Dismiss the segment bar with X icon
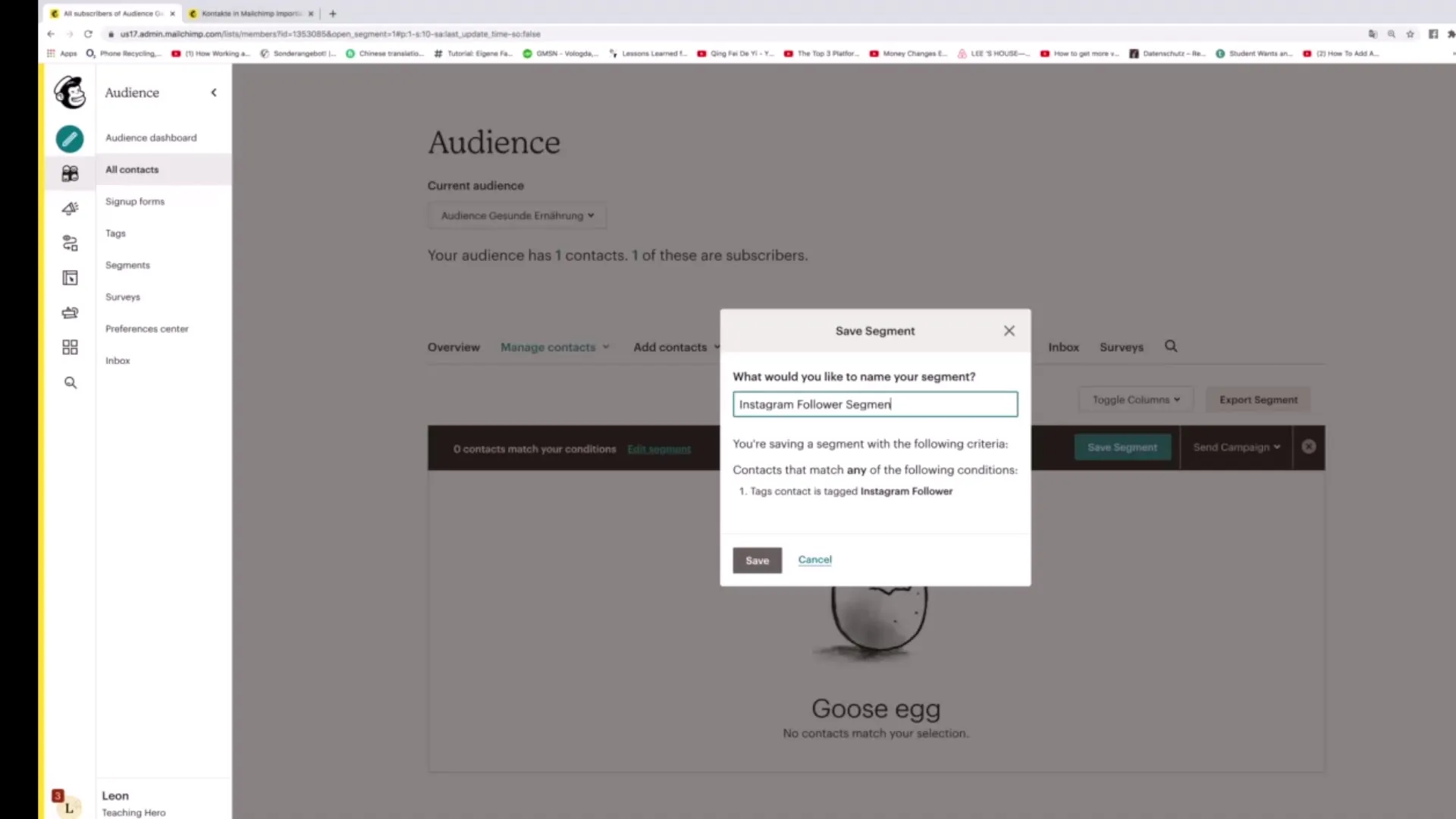Image resolution: width=1456 pixels, height=819 pixels. pyautogui.click(x=1309, y=447)
